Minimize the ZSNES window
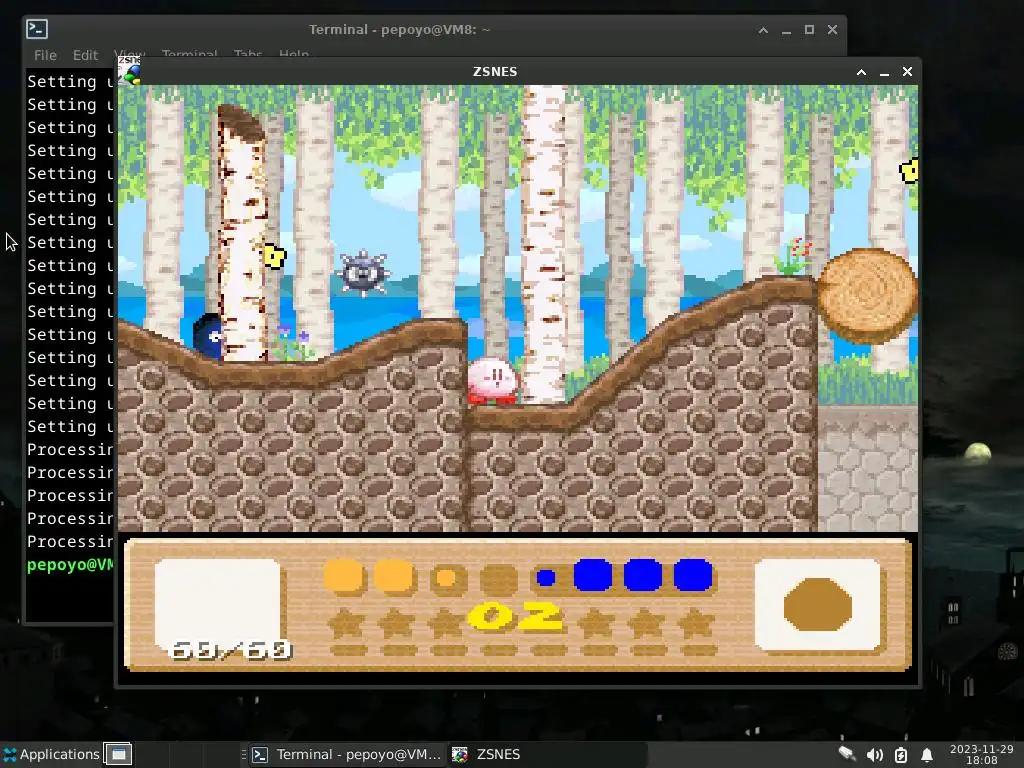This screenshot has height=768, width=1024. pos(884,72)
